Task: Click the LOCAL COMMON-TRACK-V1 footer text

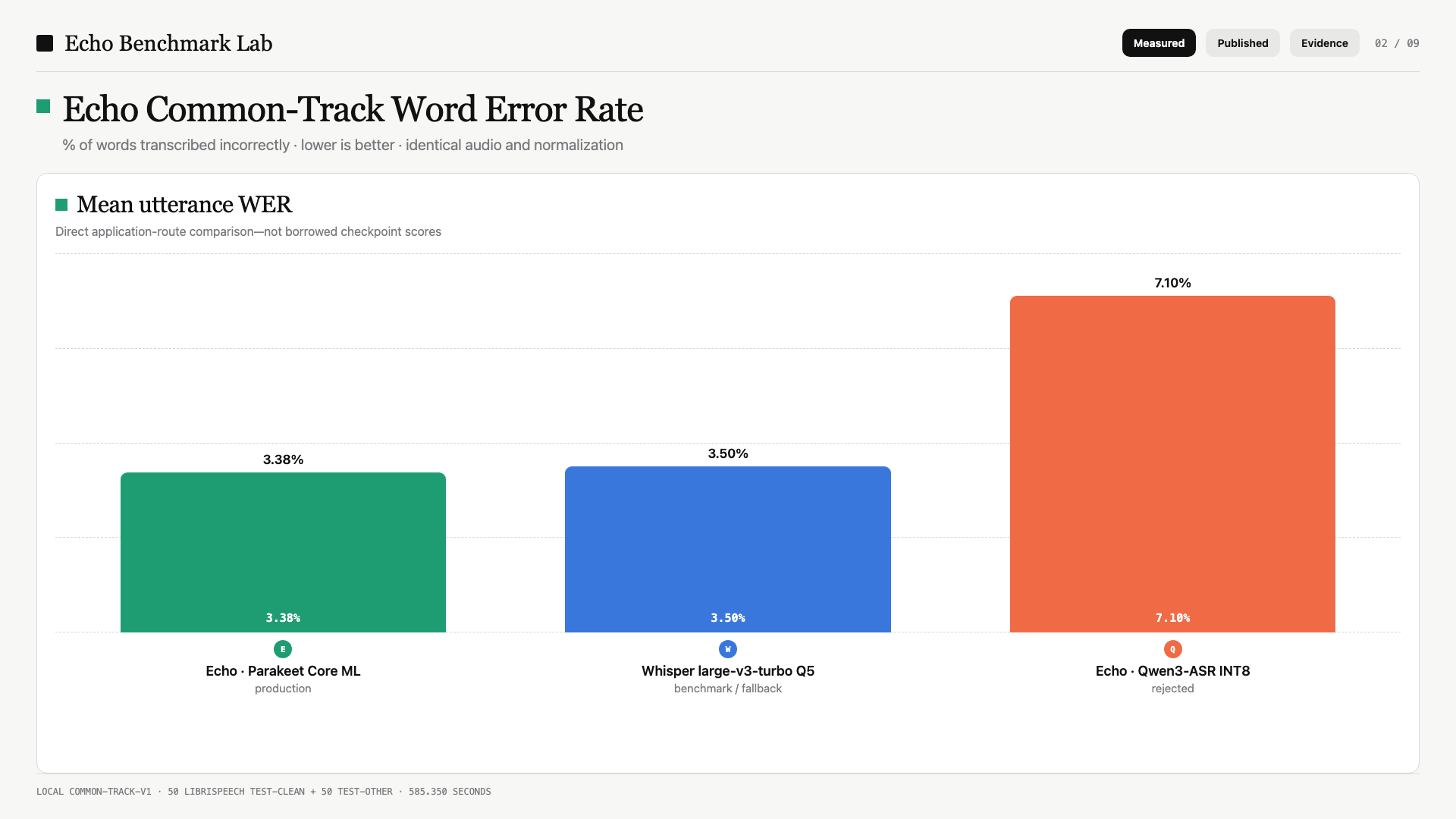Action: (94, 792)
